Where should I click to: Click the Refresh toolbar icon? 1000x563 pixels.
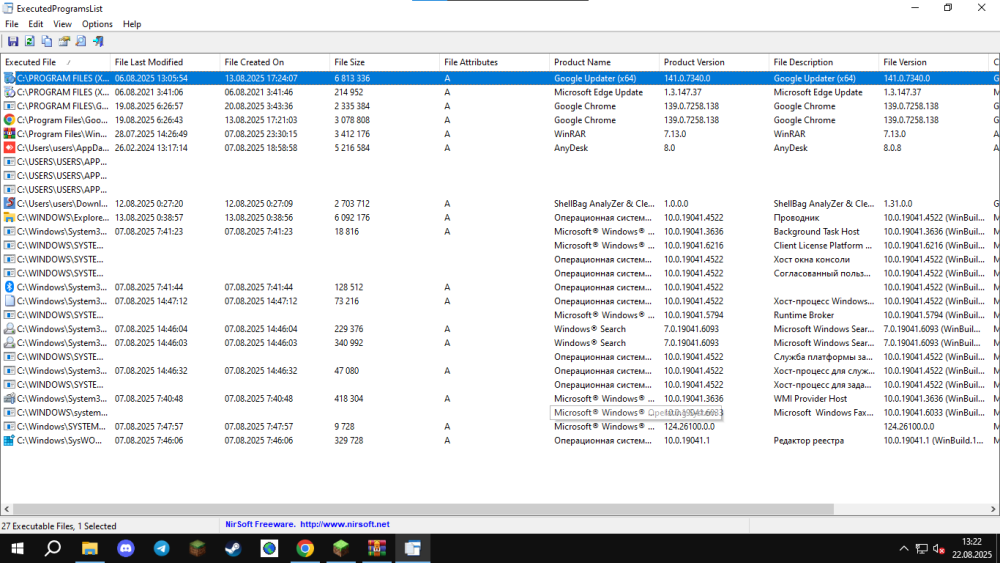coord(30,41)
